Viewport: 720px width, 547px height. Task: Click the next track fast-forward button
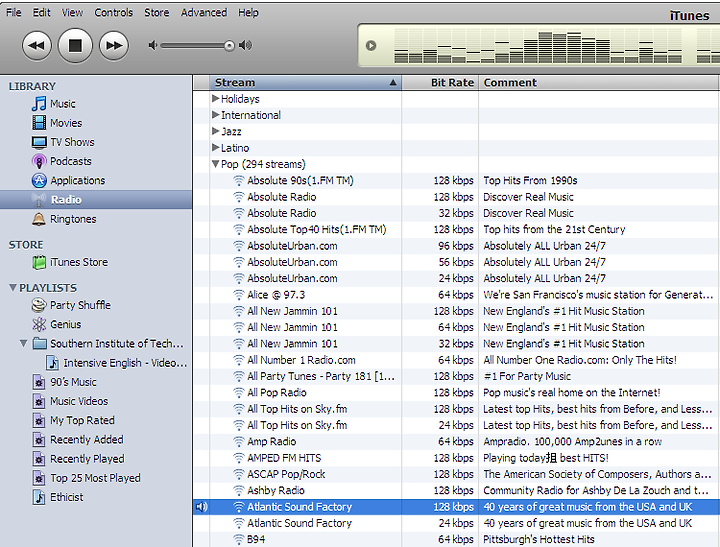click(x=114, y=45)
